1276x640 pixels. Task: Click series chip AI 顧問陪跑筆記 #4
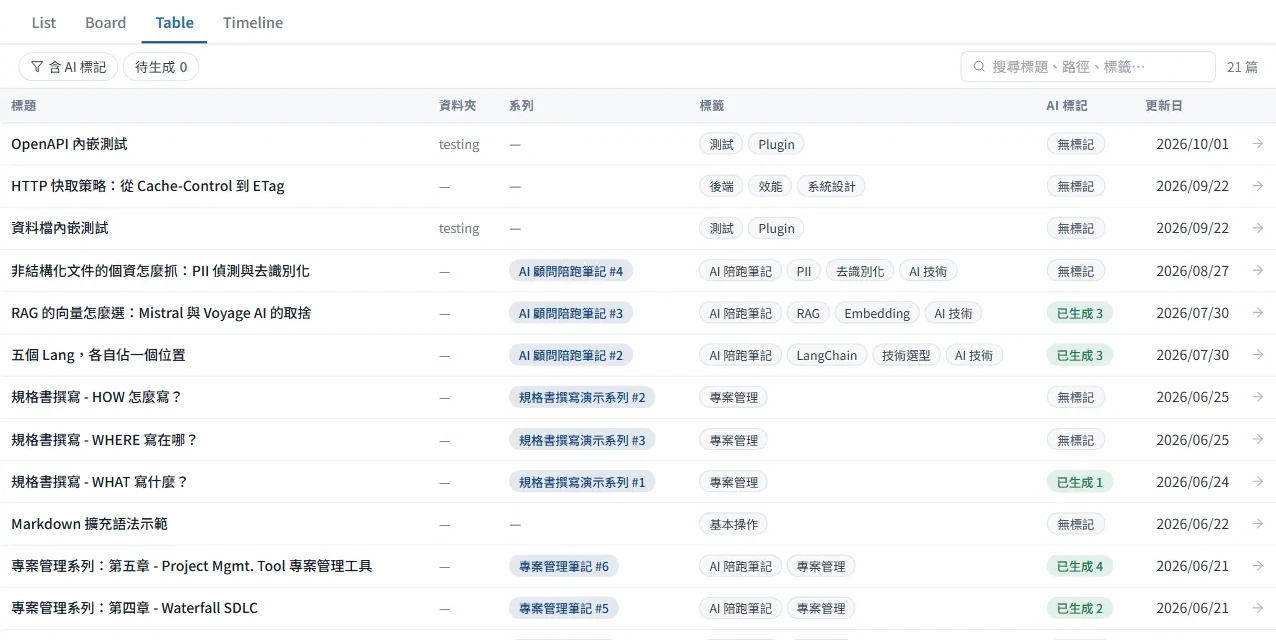[571, 271]
